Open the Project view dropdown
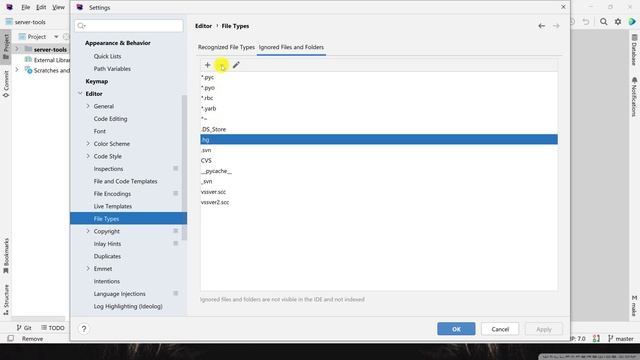 click(x=56, y=37)
